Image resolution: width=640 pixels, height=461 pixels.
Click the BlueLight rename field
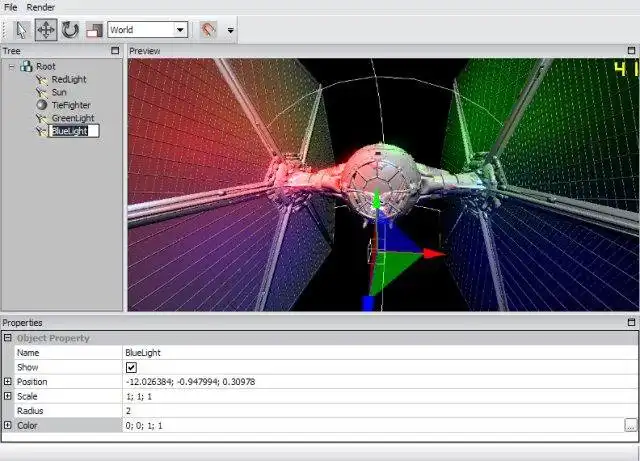click(x=74, y=131)
